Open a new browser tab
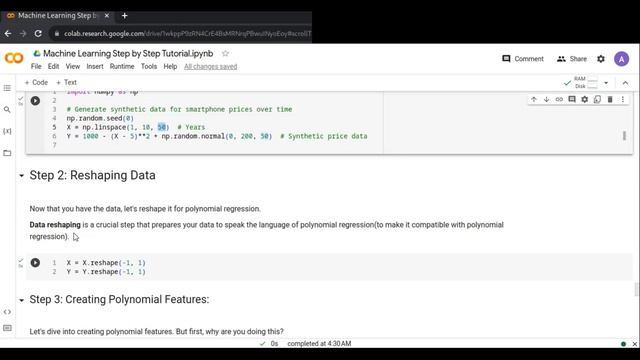 pos(124,16)
